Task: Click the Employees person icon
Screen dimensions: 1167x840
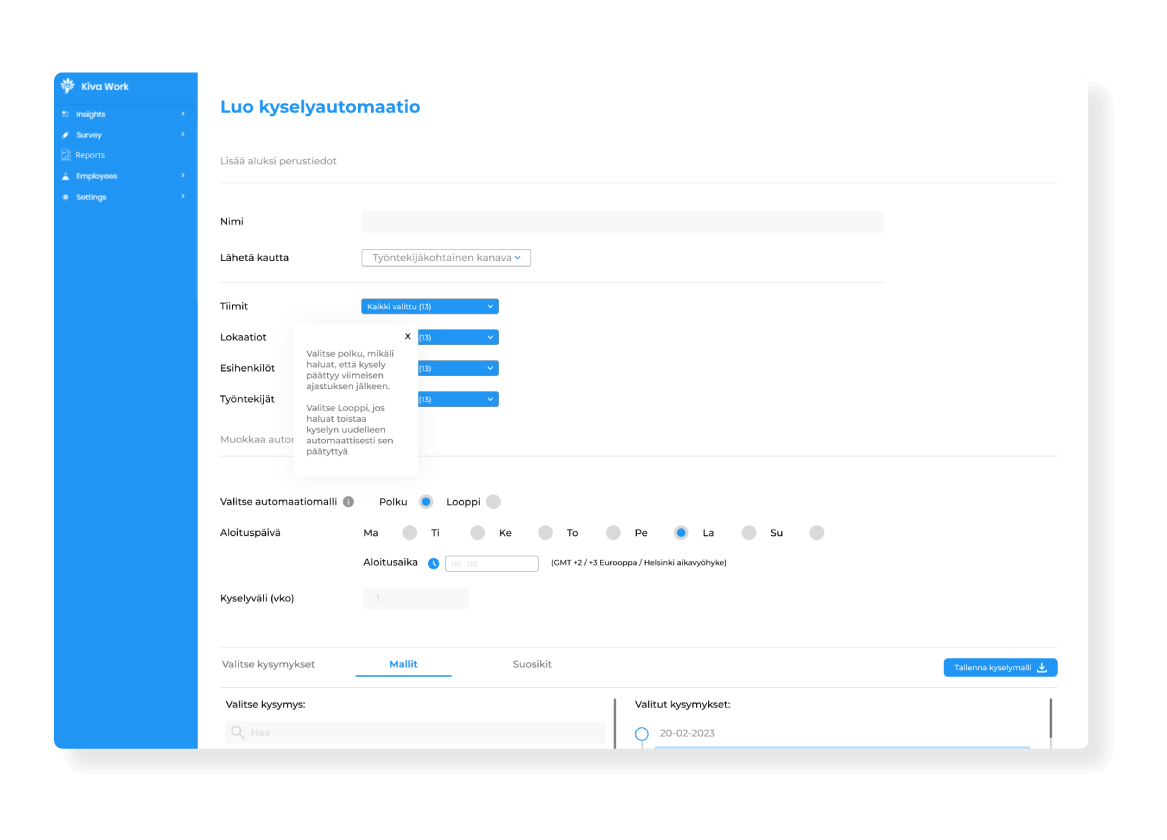Action: (x=65, y=176)
